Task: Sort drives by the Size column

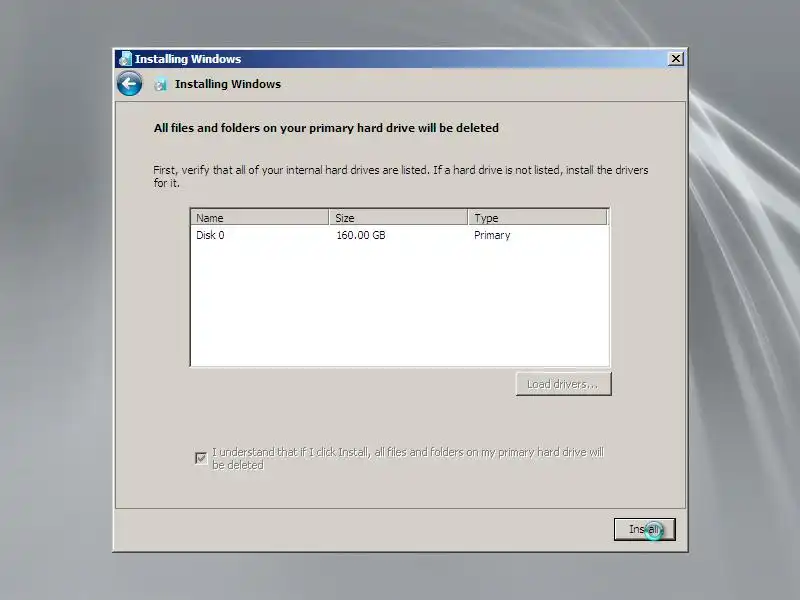Action: click(x=398, y=218)
